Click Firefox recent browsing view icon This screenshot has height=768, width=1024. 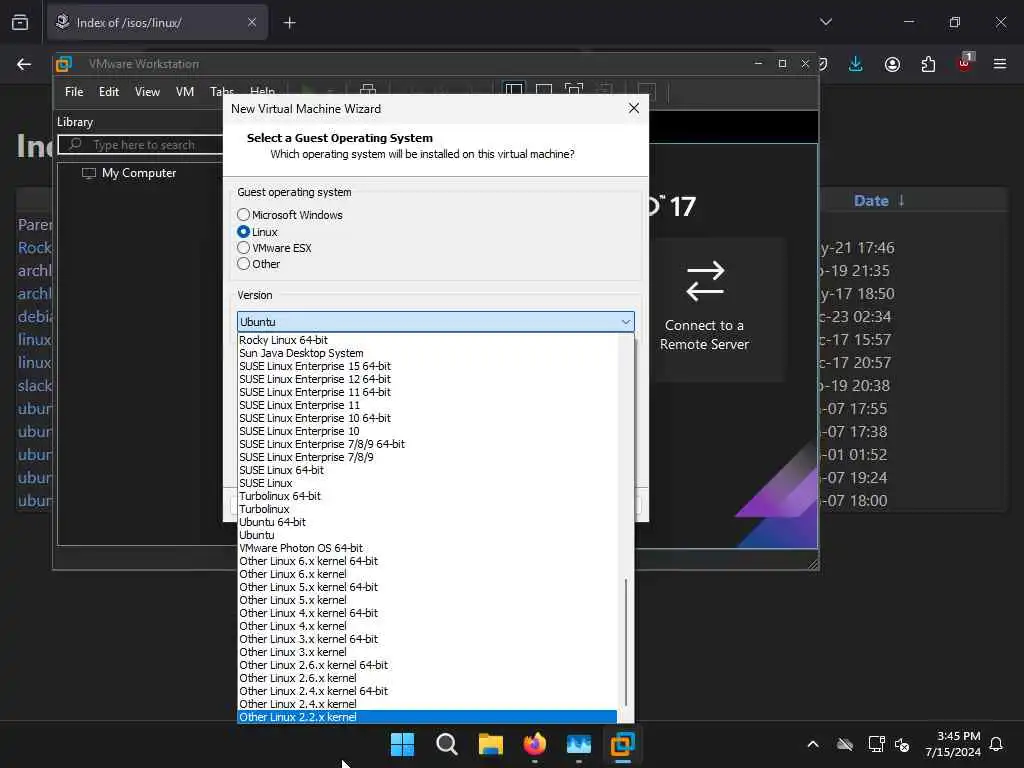20,23
